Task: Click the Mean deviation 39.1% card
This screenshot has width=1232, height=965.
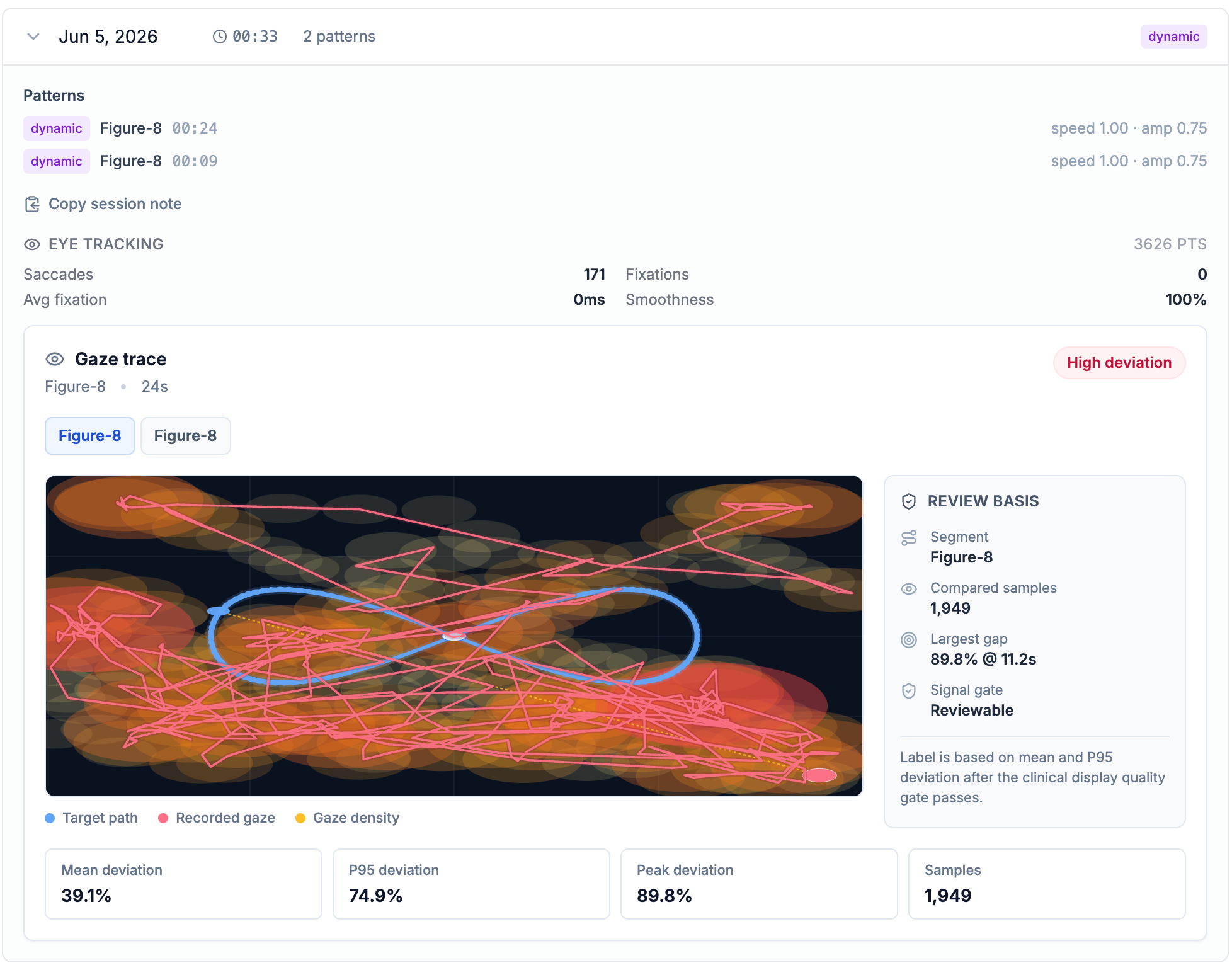Action: point(183,884)
